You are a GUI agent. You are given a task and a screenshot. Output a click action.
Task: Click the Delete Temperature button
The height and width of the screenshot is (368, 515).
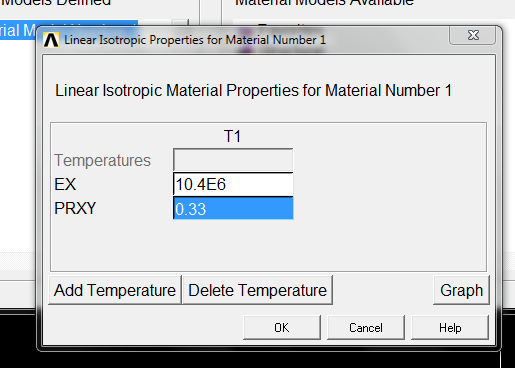point(258,290)
